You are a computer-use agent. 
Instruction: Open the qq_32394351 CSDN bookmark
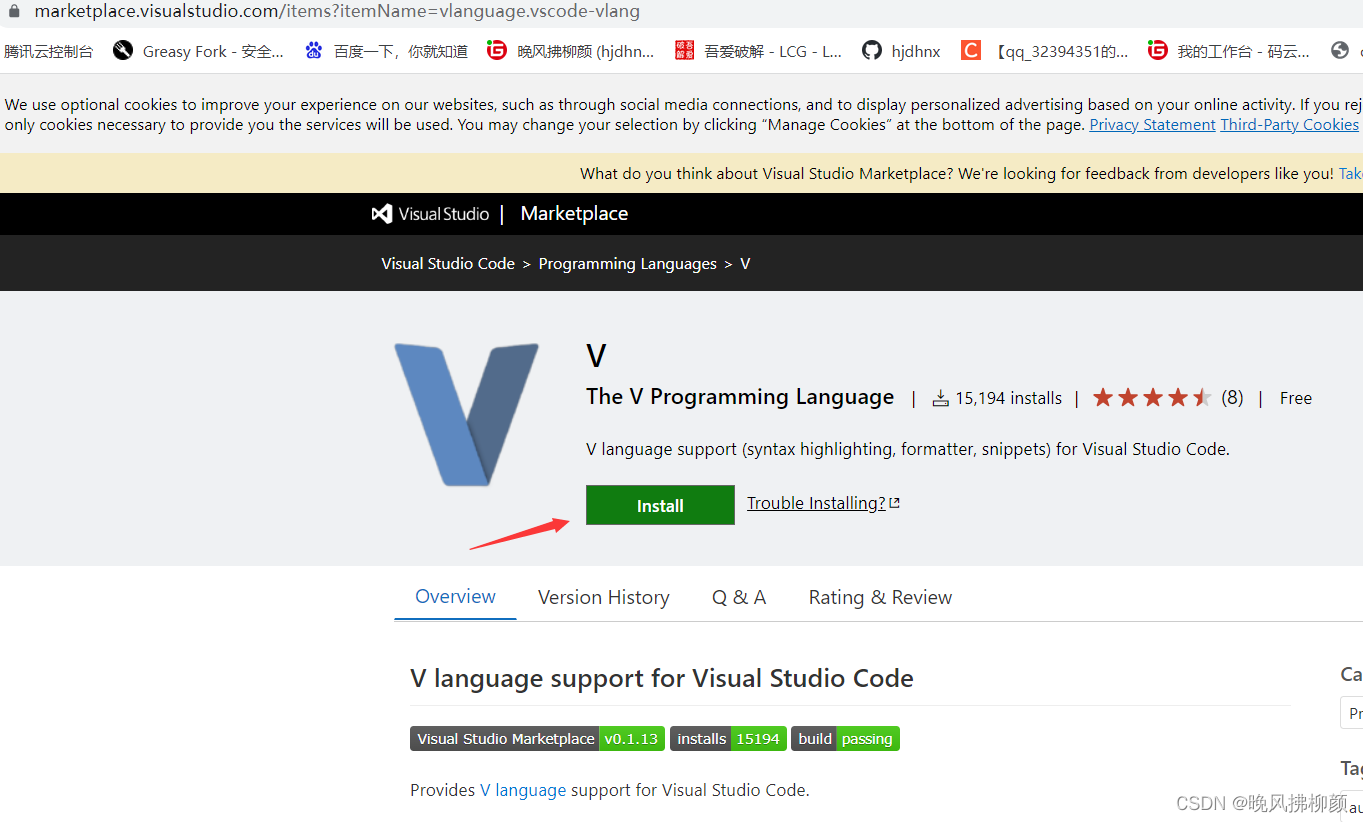coord(1045,51)
